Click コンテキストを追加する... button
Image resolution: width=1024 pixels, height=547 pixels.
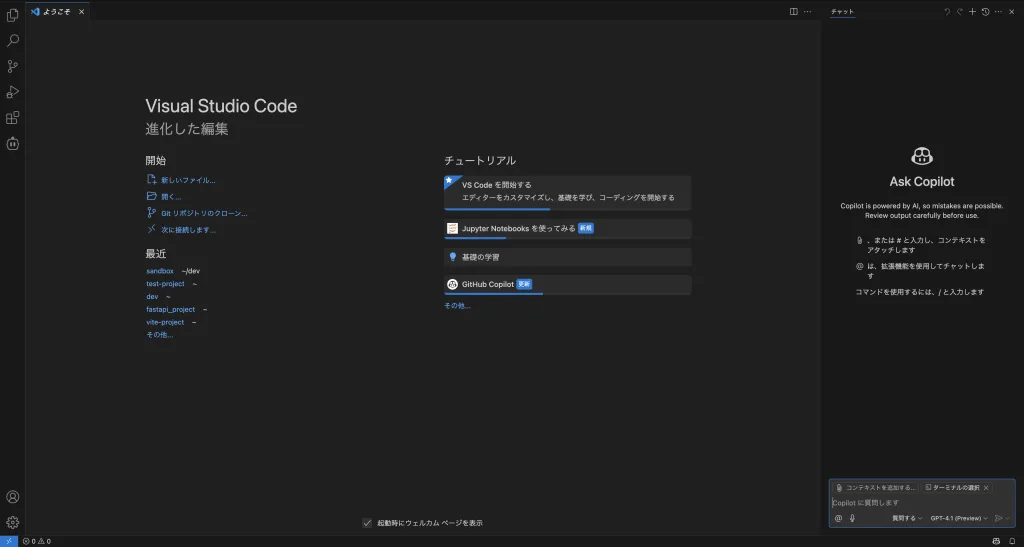pos(876,488)
